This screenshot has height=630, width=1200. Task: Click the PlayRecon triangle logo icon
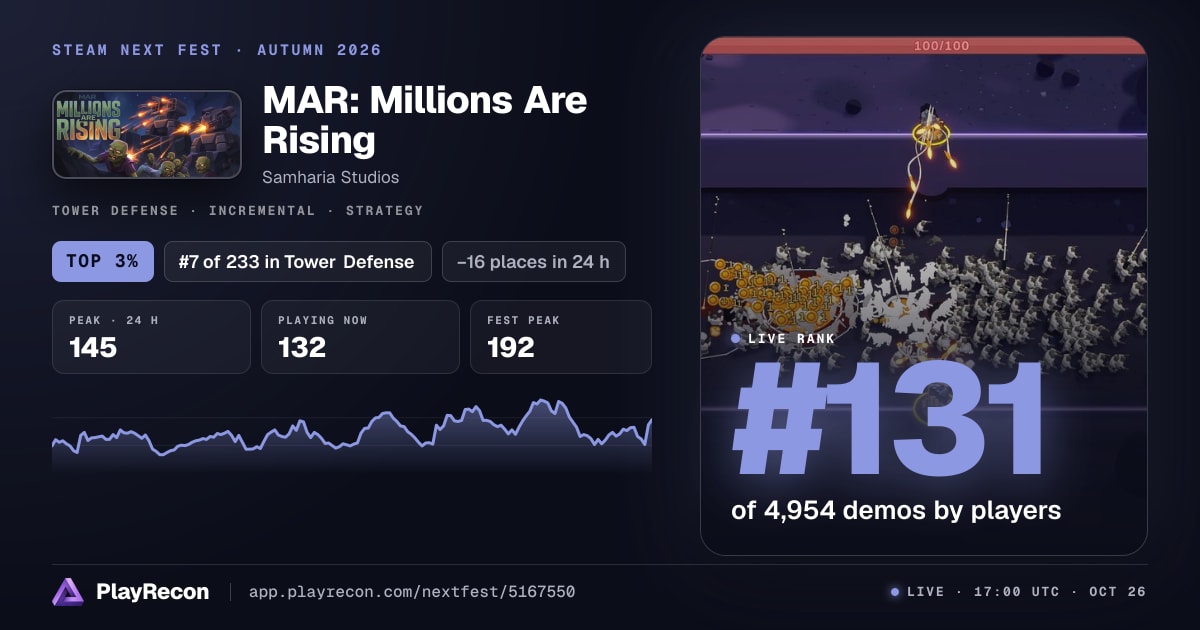click(68, 592)
